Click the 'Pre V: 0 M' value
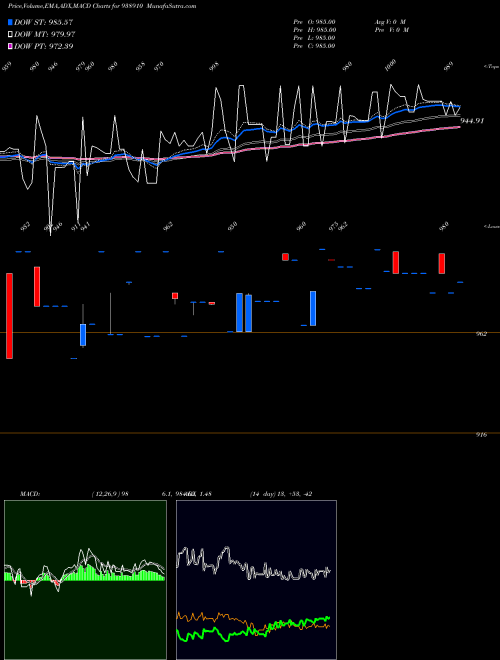The height and width of the screenshot is (660, 500). click(391, 30)
